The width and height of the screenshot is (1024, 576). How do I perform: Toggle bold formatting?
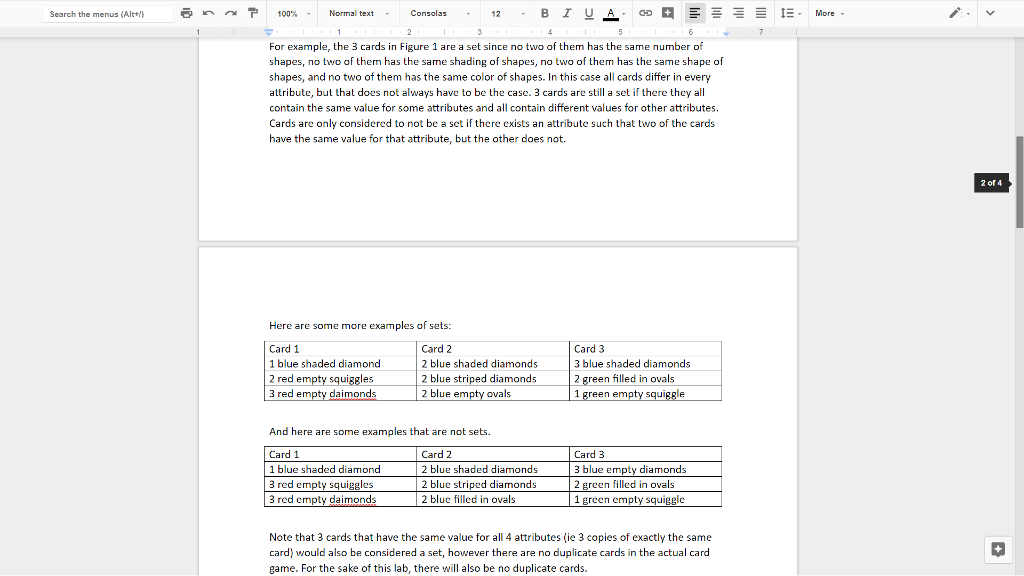545,13
